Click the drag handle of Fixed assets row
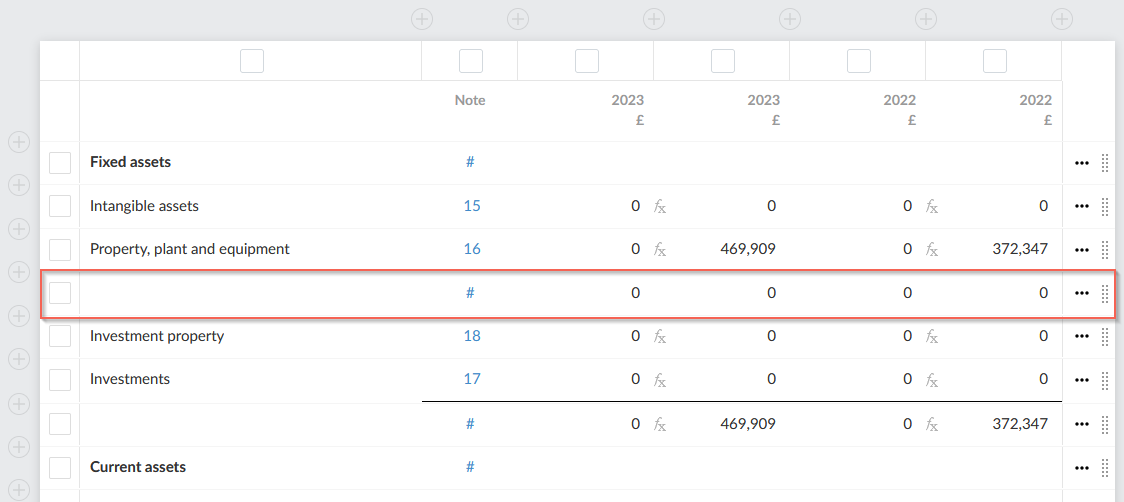 pos(1105,163)
